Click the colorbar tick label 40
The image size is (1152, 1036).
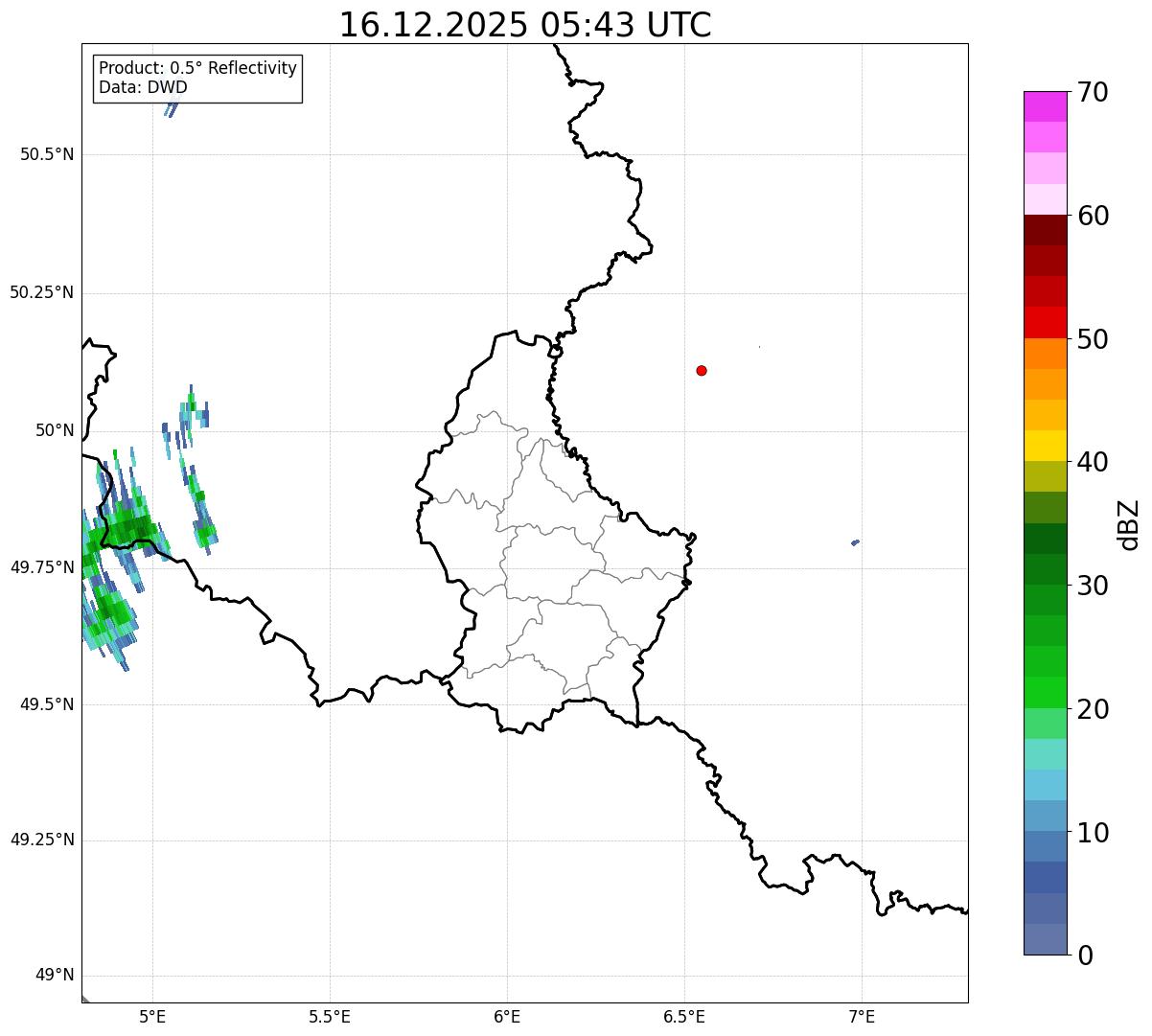click(1093, 462)
